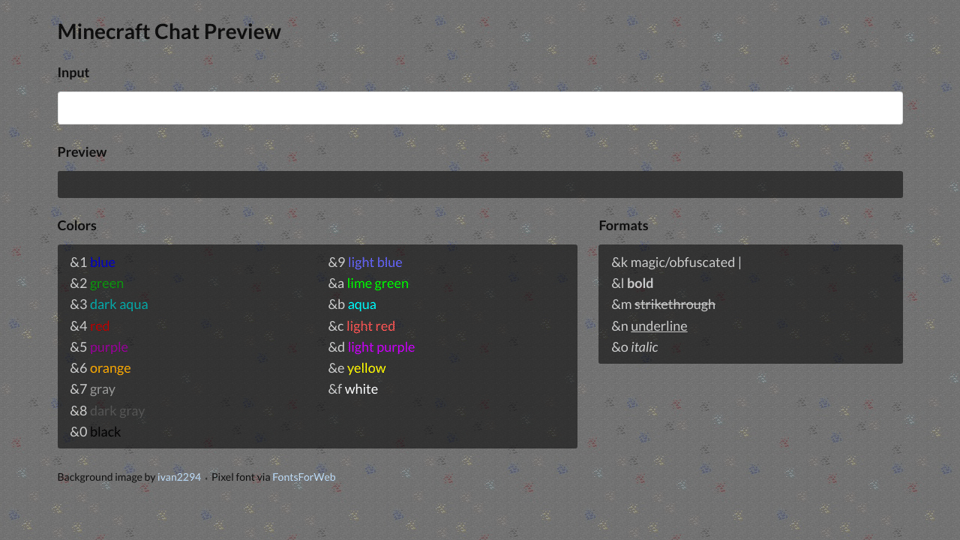Choose the &n underline format entry

[649, 326]
